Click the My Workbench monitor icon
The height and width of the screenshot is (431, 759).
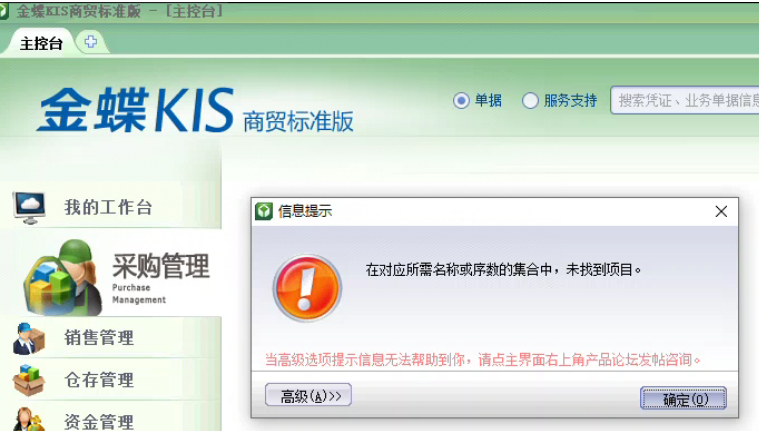30,207
